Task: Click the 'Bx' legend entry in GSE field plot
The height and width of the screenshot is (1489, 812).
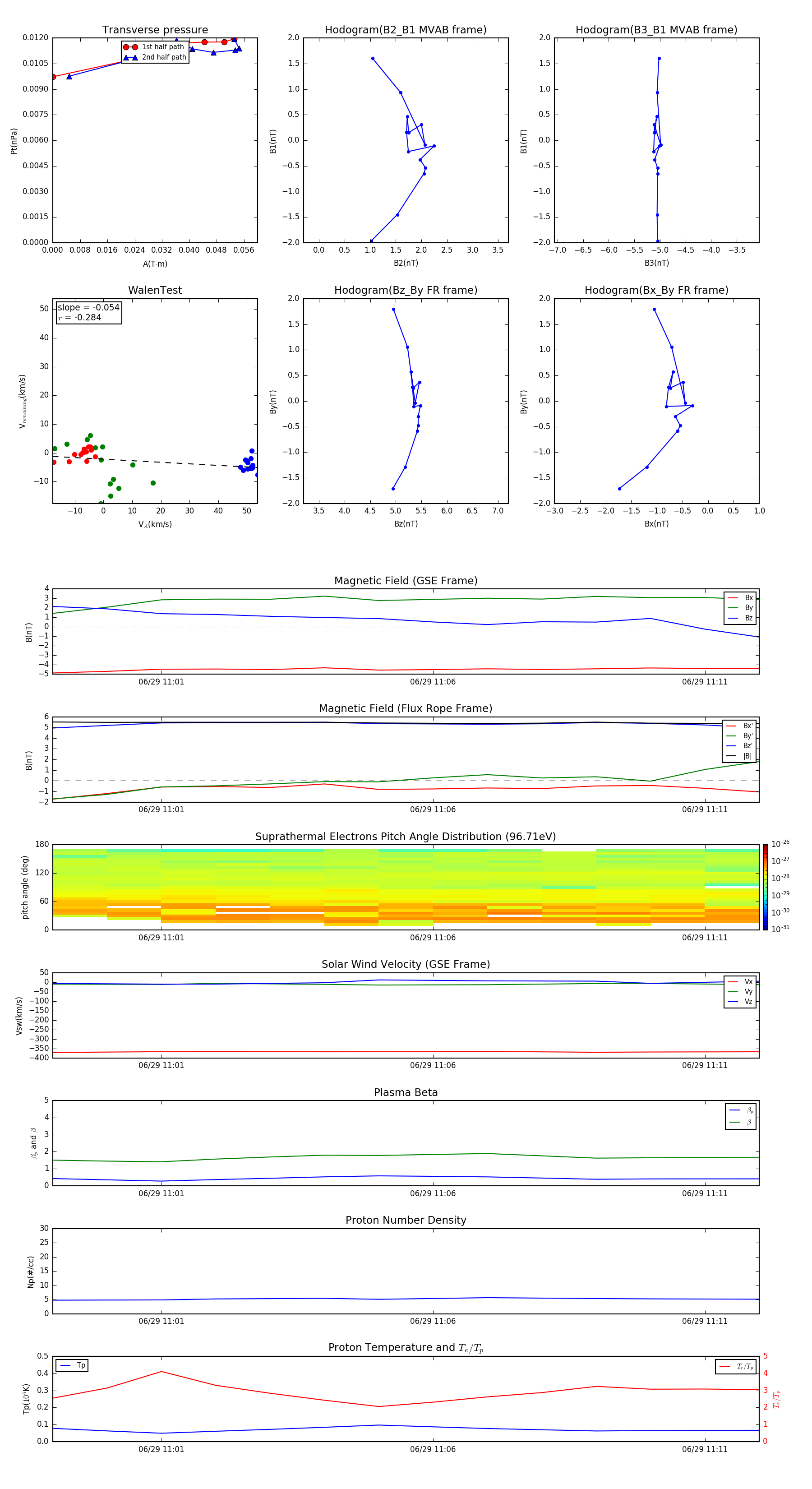Action: (x=740, y=598)
